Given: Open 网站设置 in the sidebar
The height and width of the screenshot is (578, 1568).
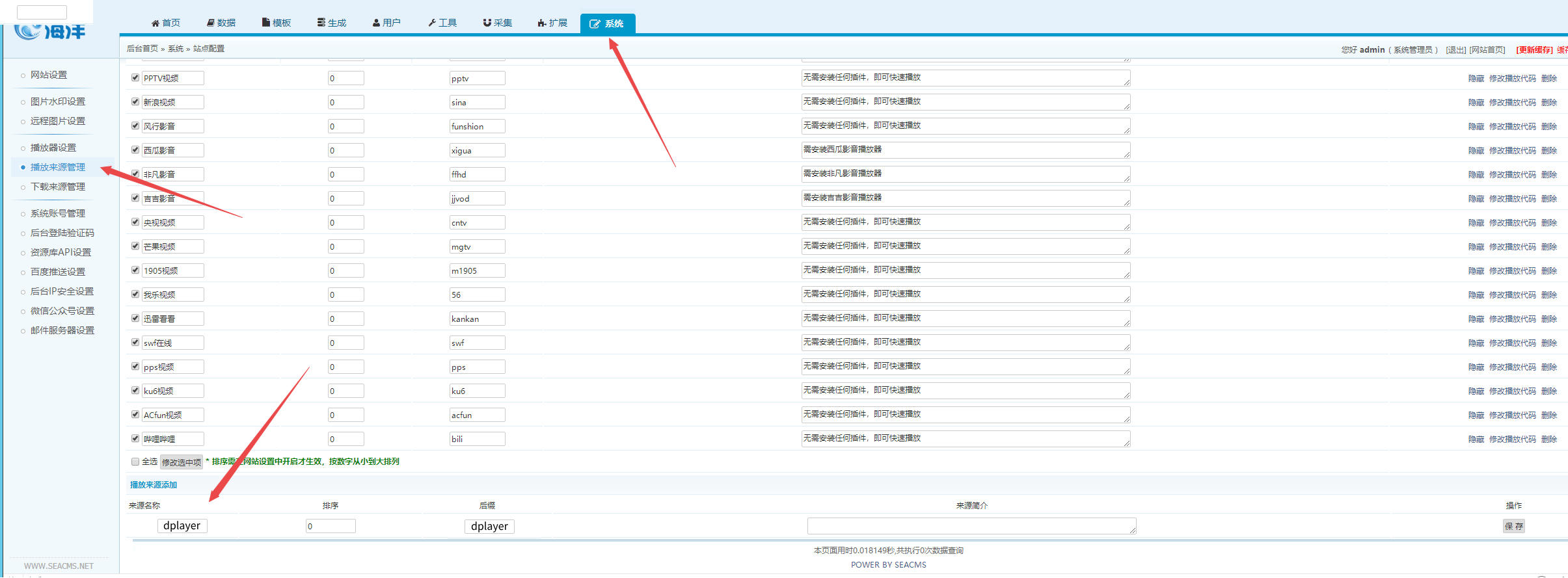Looking at the screenshot, I should click(49, 75).
